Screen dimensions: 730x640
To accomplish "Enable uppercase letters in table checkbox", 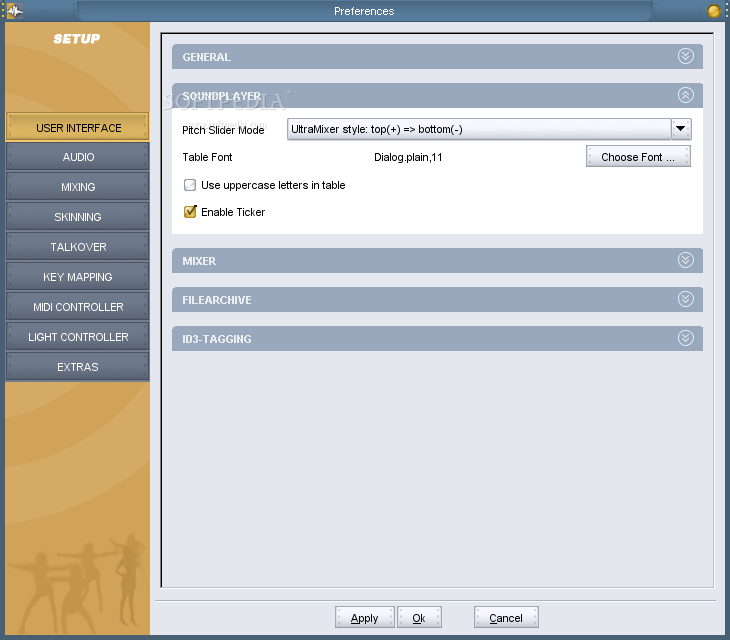I will coord(190,185).
